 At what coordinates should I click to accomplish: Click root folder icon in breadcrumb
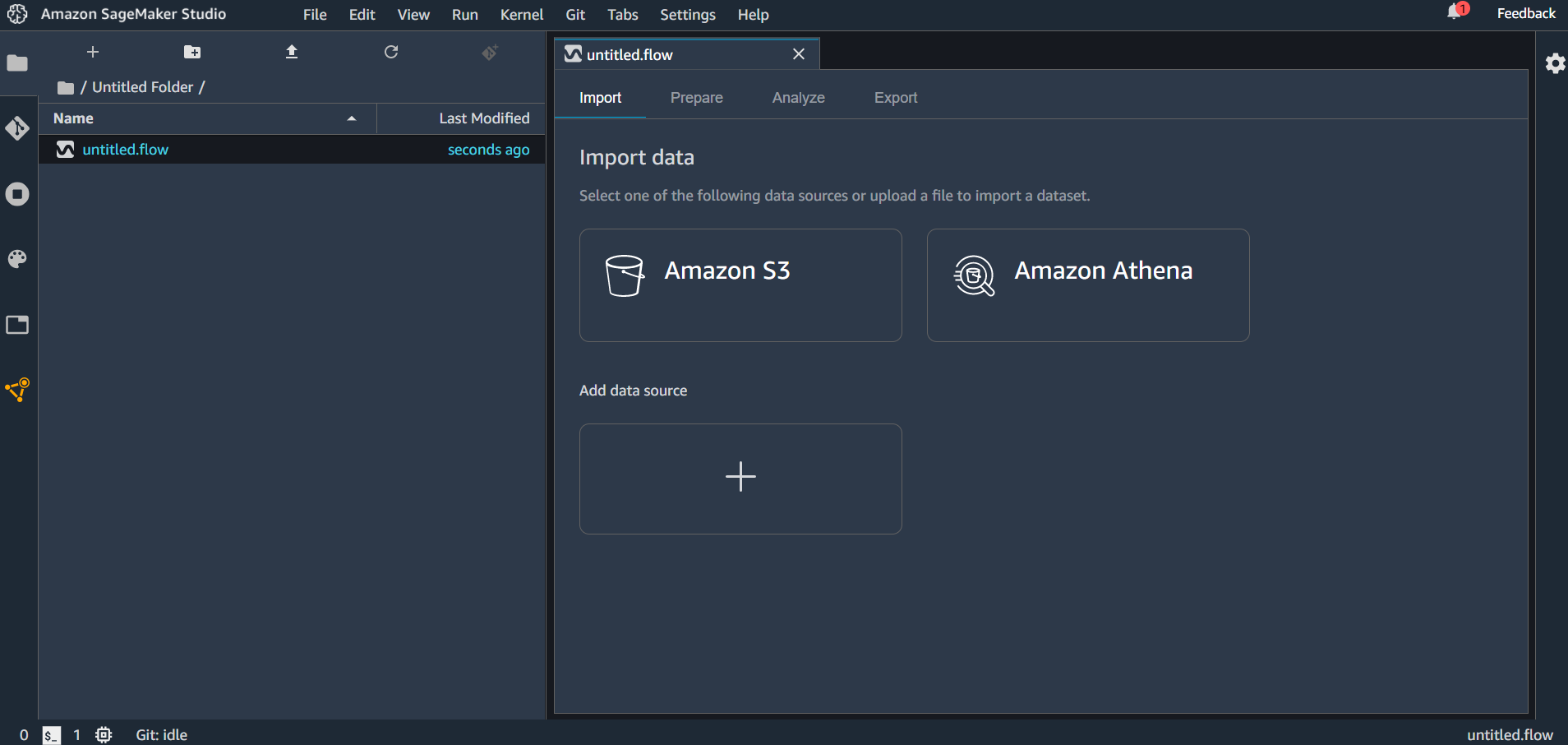point(66,87)
